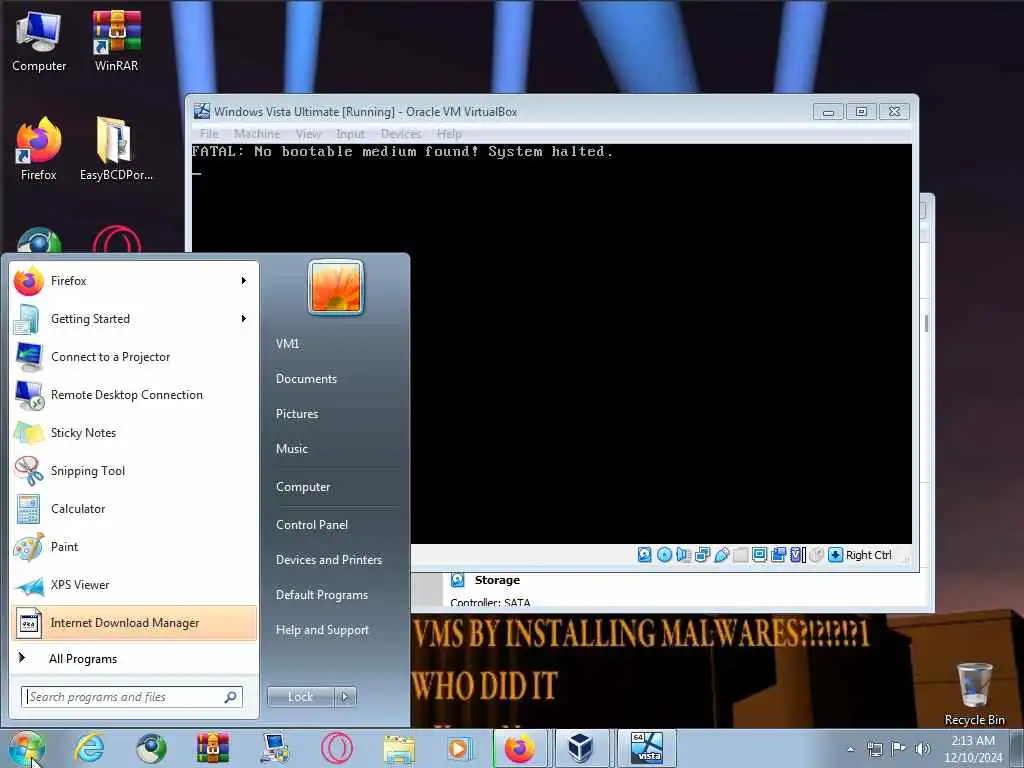Open Connect to a Projector from Start menu
Viewport: 1024px width, 768px height.
tap(135, 357)
